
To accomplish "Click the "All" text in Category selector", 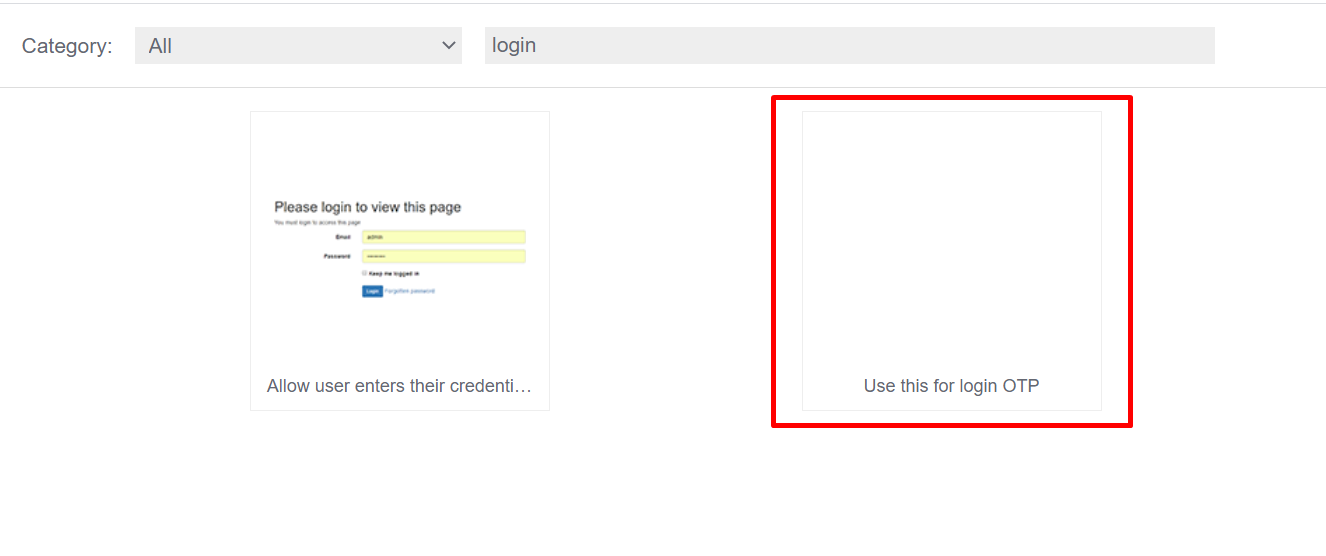I will [160, 46].
